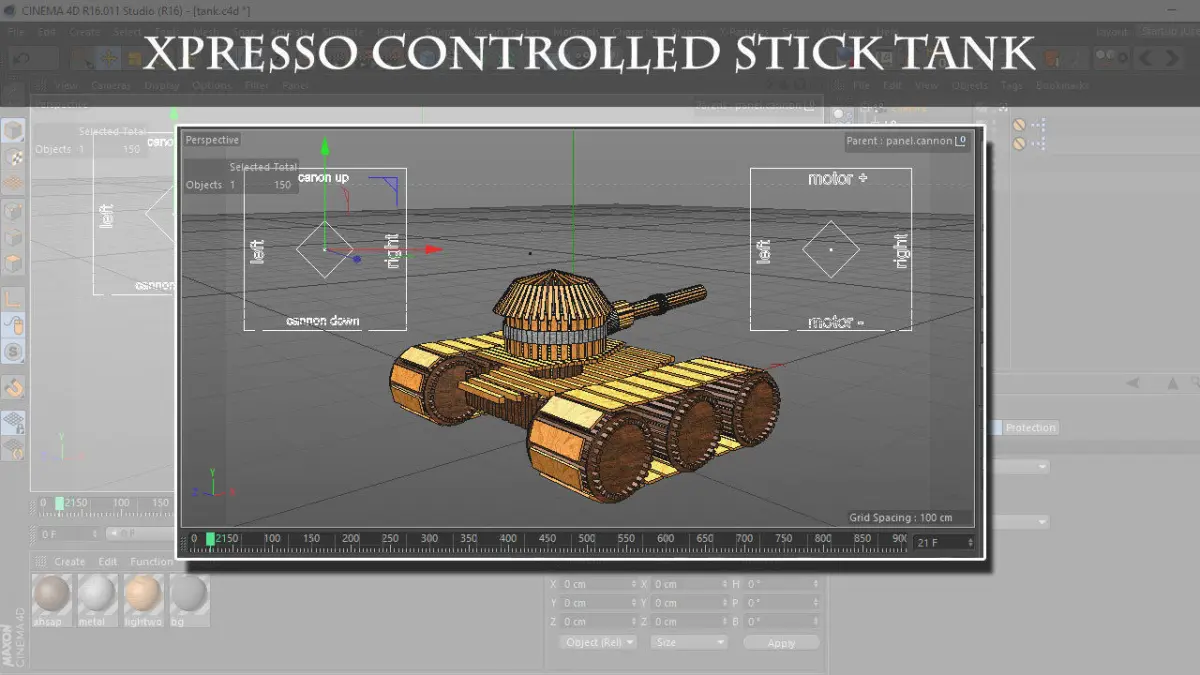
Task: Toggle the Enable Snap magnet icon
Action: (x=13, y=386)
